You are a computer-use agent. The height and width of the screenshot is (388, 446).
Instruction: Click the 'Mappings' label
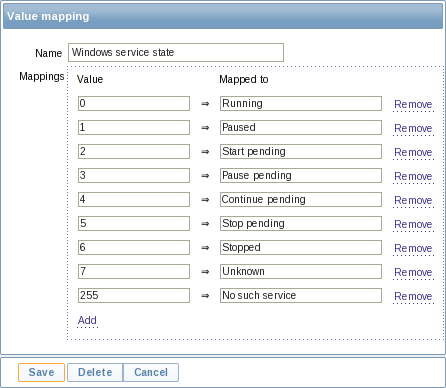[x=42, y=76]
